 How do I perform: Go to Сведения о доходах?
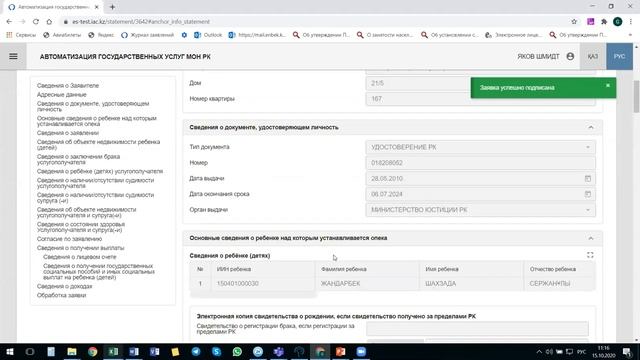pyautogui.click(x=64, y=286)
